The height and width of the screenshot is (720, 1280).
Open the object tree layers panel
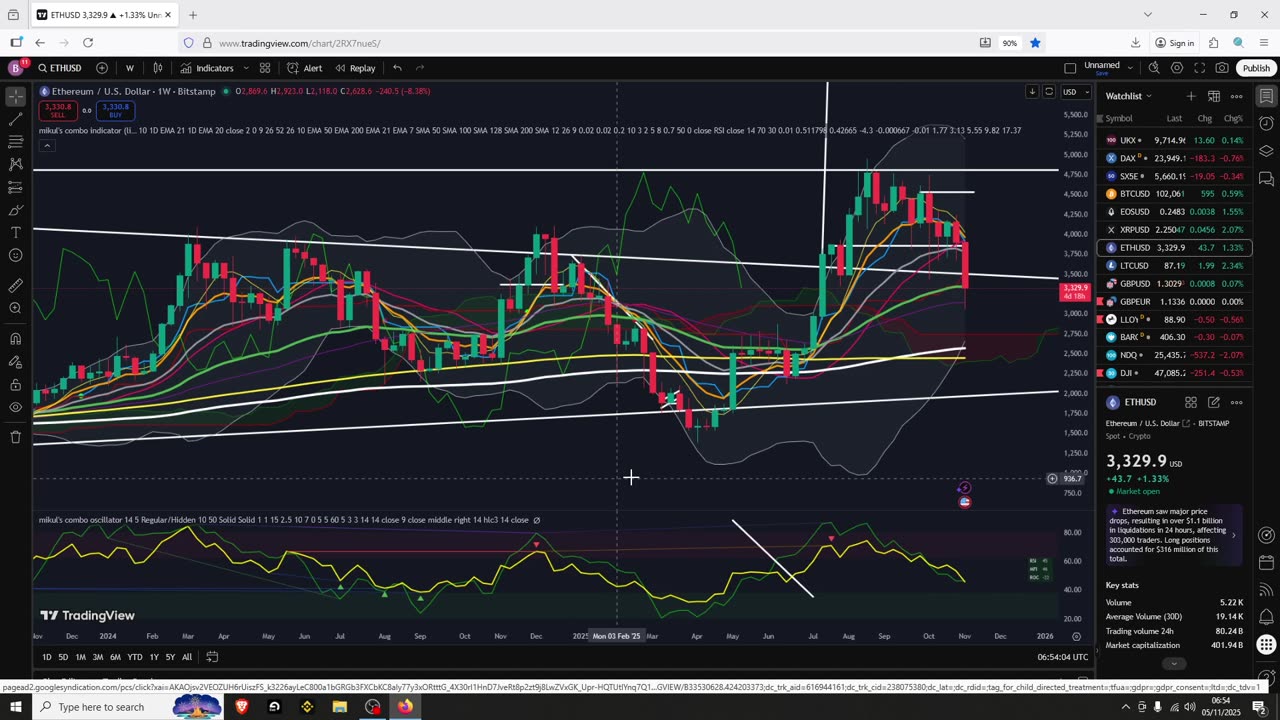point(1266,151)
